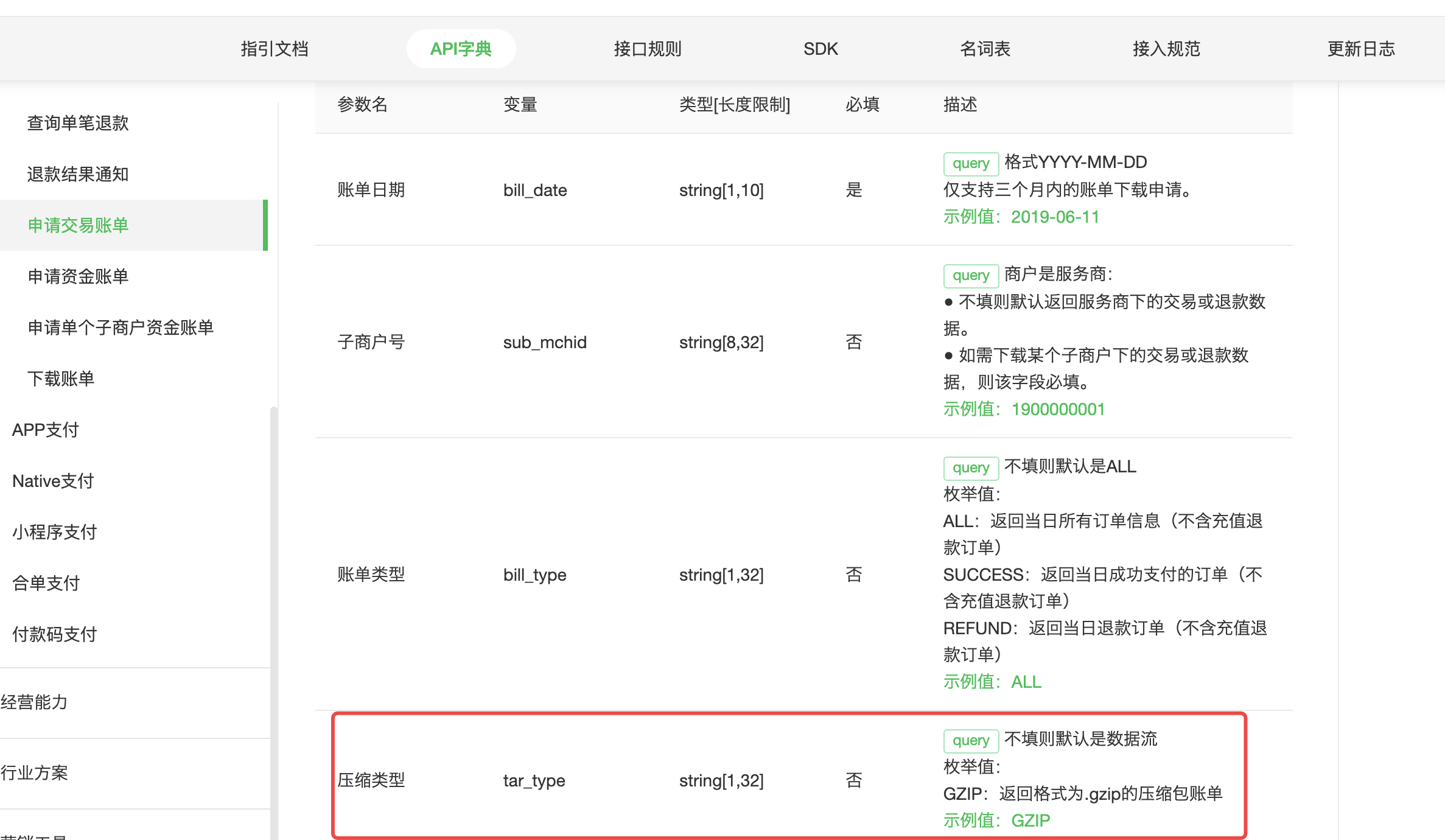Screen dimensions: 1445x840
Task: Expand 小程序支付 section
Action: click(55, 532)
